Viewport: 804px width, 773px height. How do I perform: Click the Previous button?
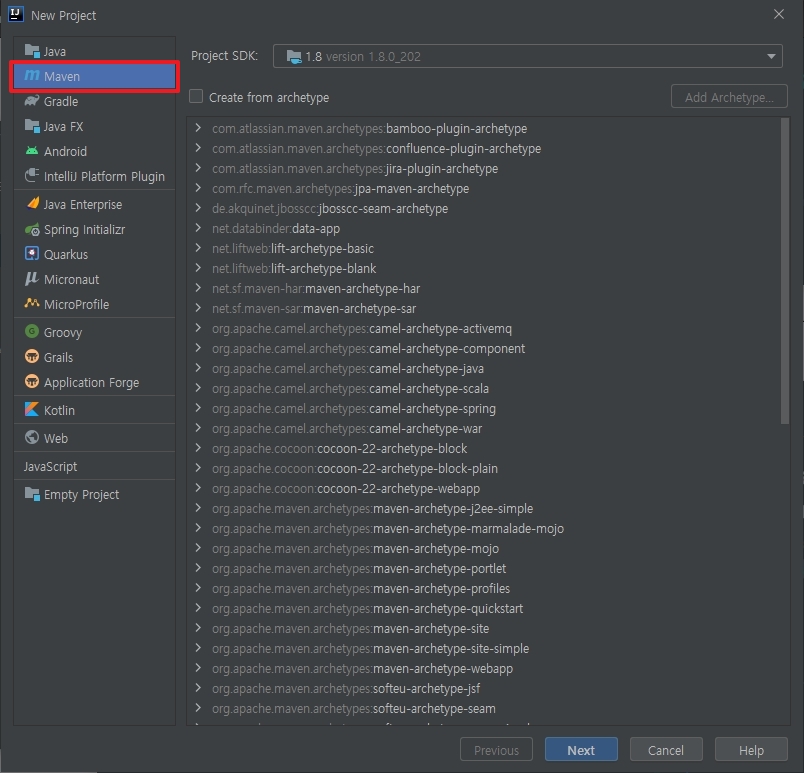tap(496, 750)
